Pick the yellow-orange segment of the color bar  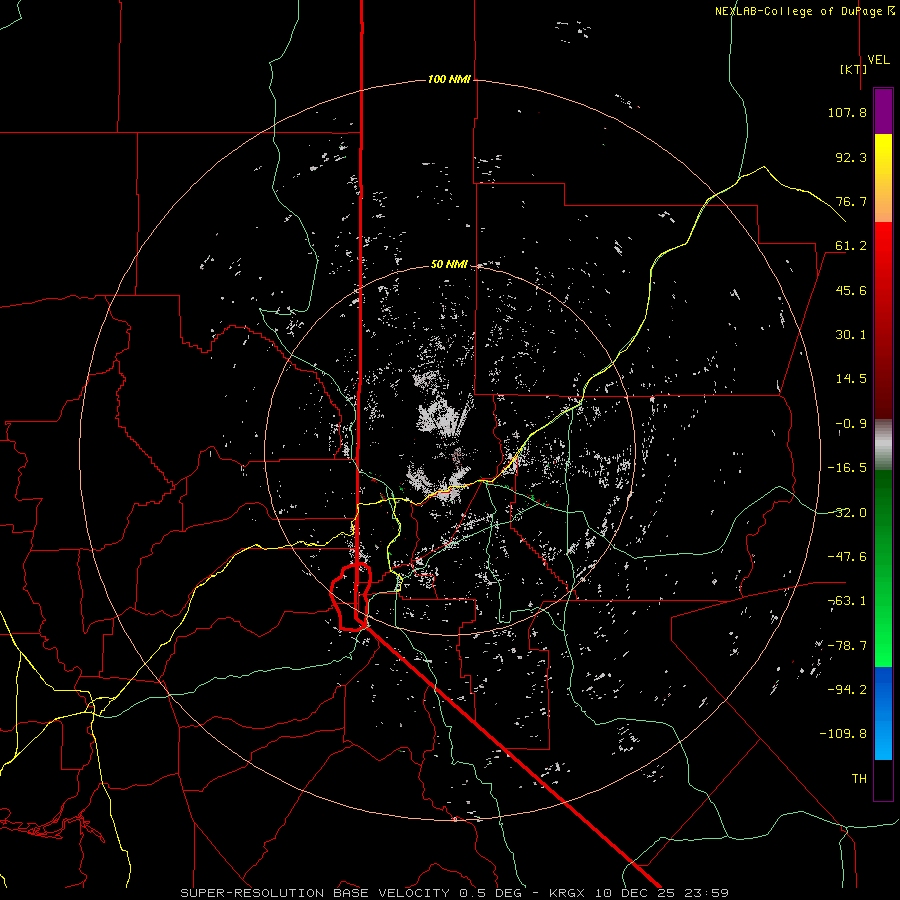(883, 178)
